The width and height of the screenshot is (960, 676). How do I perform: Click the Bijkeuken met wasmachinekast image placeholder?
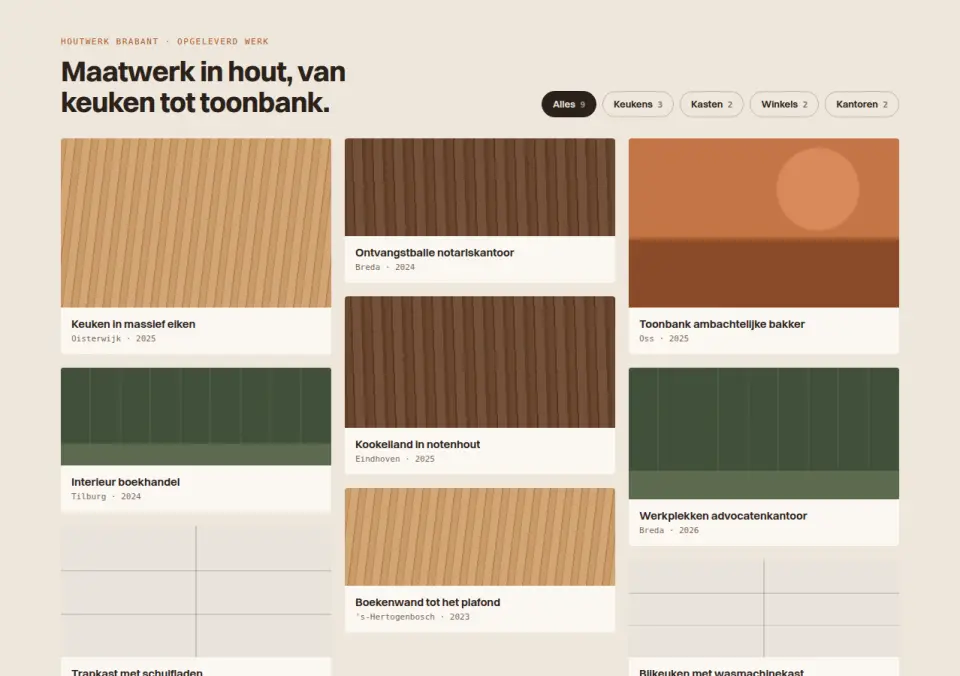[764, 608]
